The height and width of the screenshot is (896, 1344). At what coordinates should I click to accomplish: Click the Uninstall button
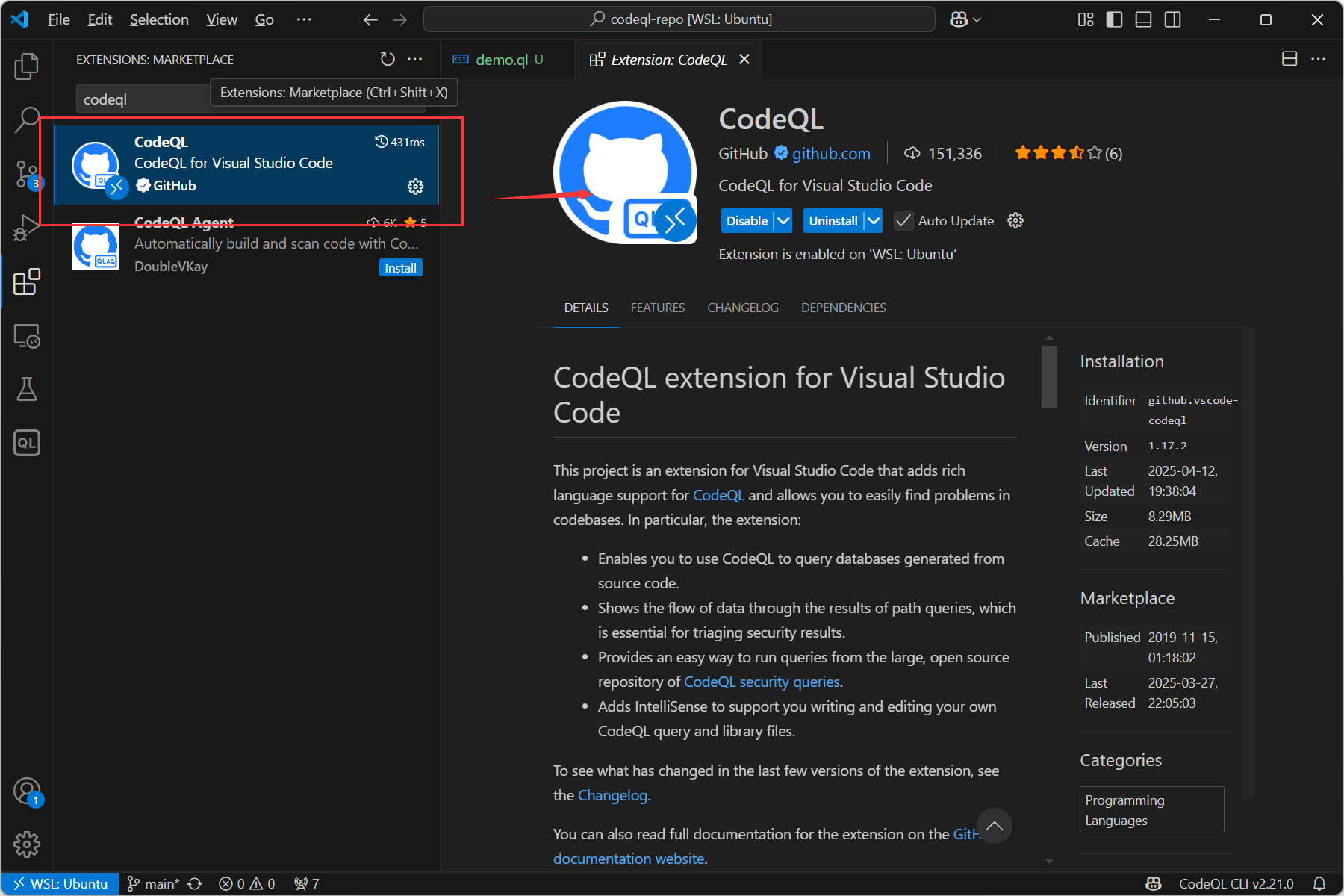833,220
